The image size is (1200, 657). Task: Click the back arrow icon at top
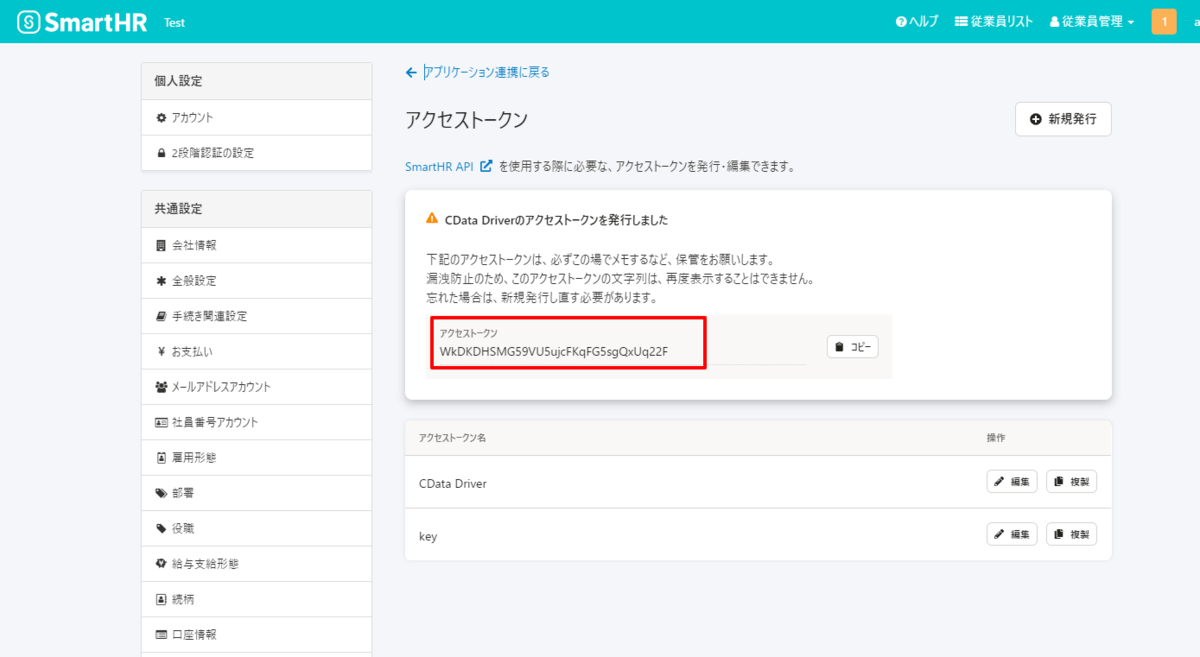pyautogui.click(x=411, y=72)
